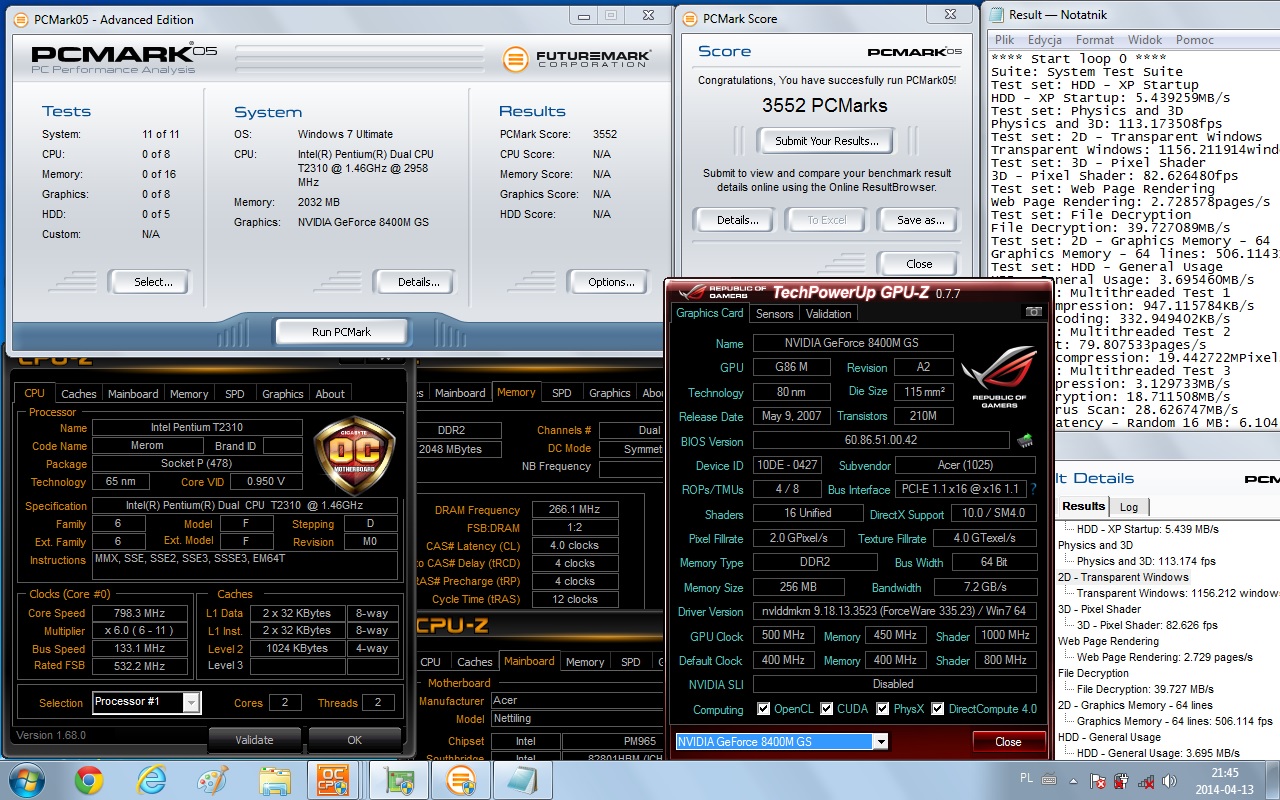Click Save as... in PCMark Score
The height and width of the screenshot is (800, 1280).
[920, 220]
